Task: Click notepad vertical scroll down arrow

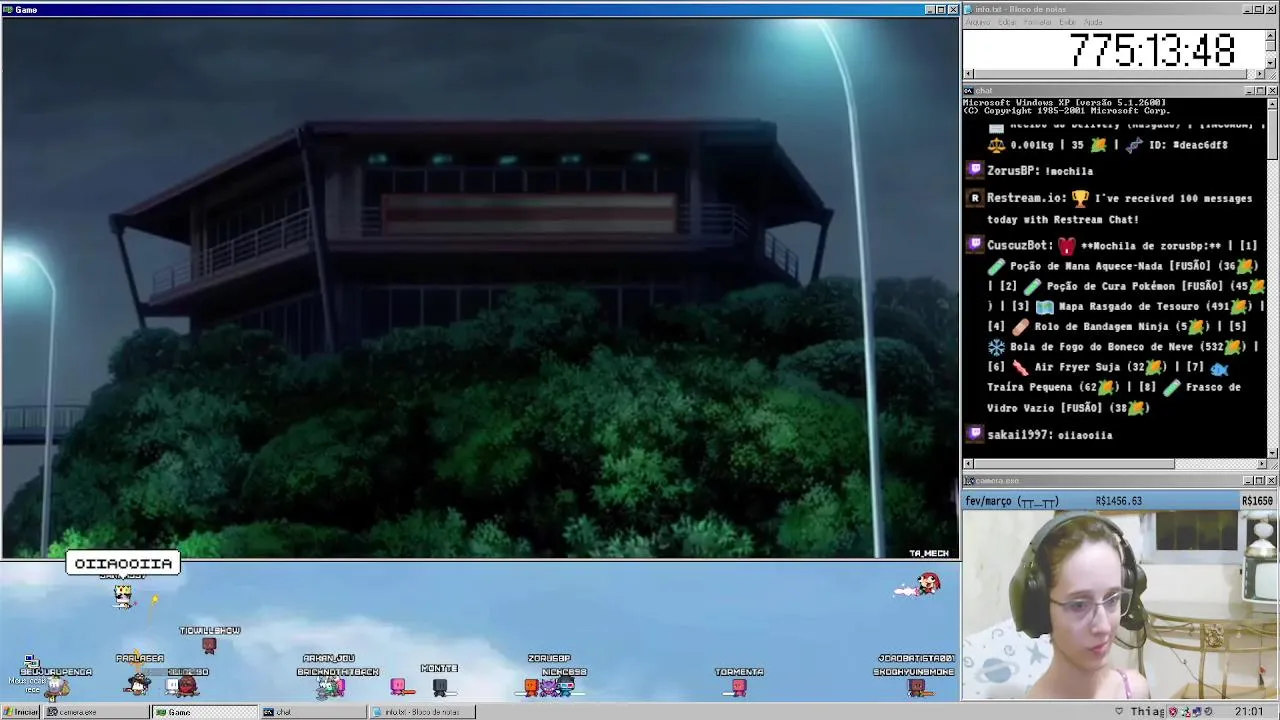Action: (x=1271, y=63)
